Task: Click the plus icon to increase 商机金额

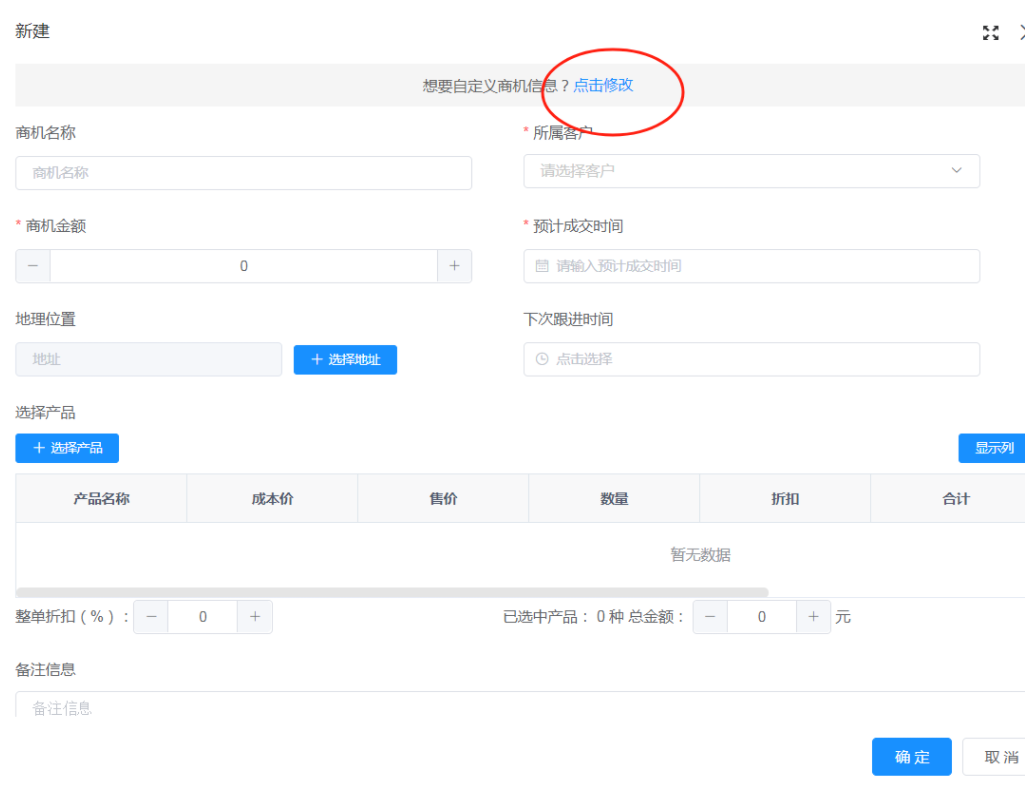Action: [x=454, y=266]
